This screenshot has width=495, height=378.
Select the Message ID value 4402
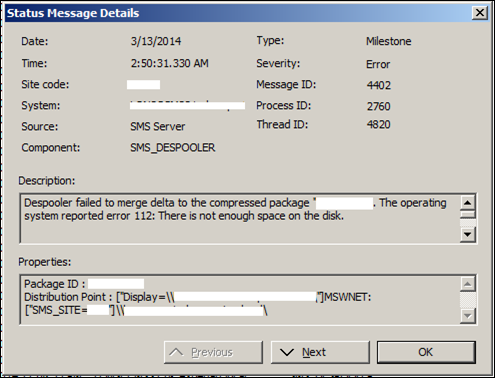click(x=379, y=85)
